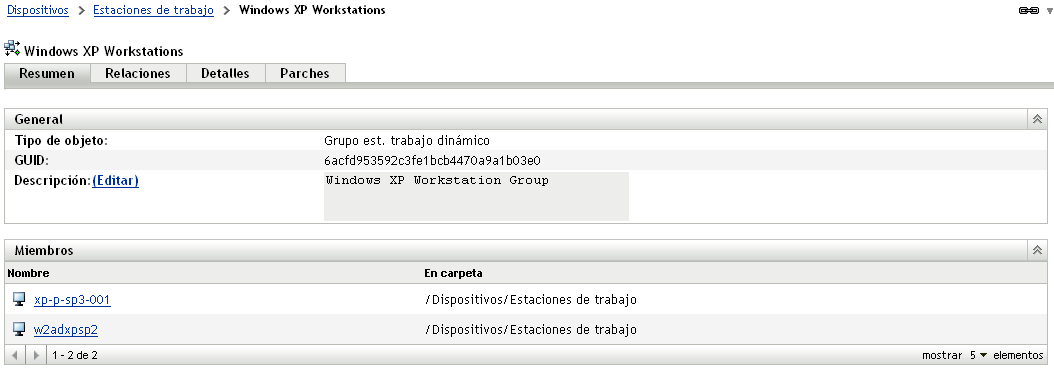The width and height of the screenshot is (1054, 369).
Task: Click the 1 - 2 de 2 pager text
Action: click(75, 355)
